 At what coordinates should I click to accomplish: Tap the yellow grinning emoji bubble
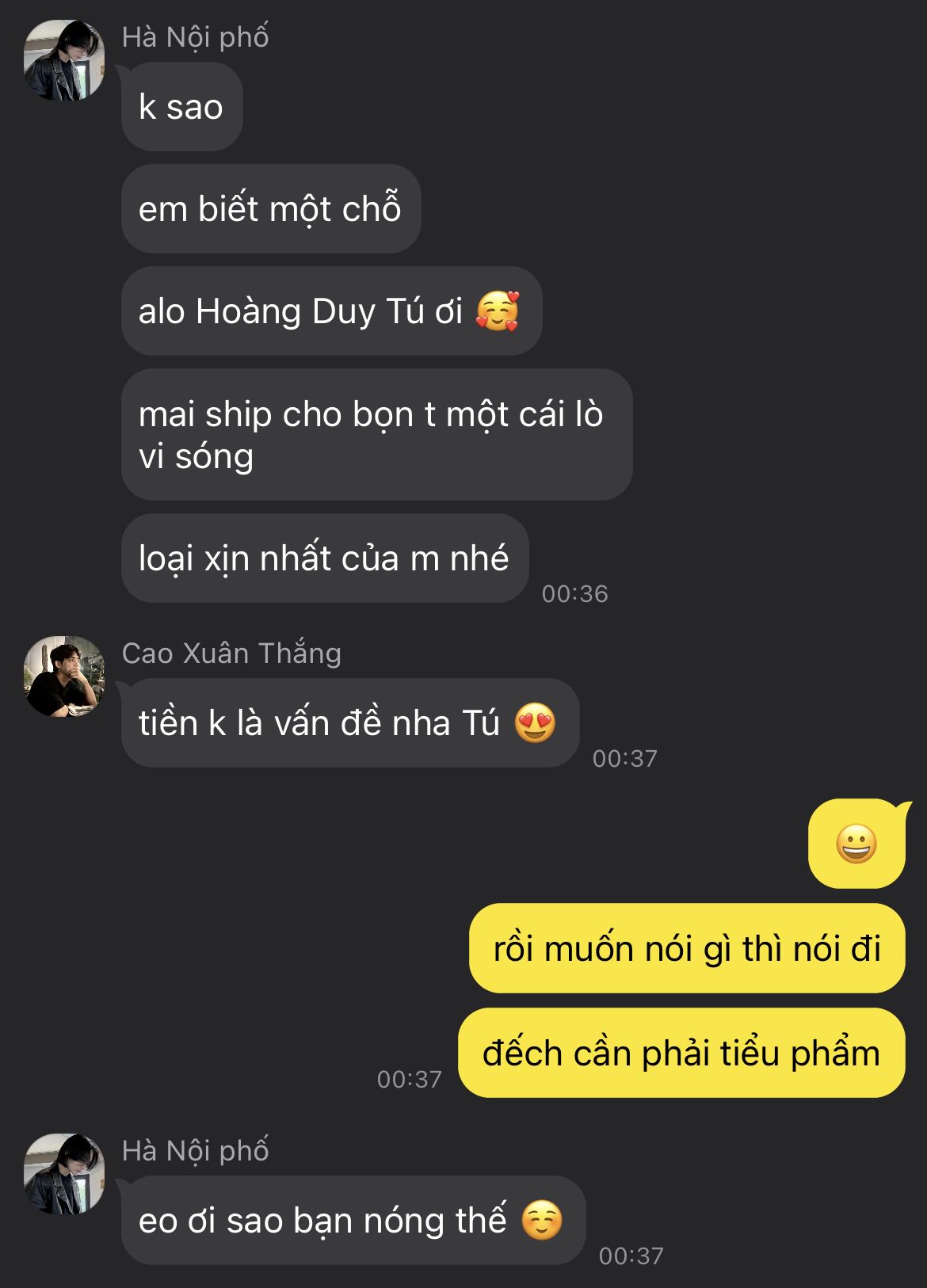(856, 844)
